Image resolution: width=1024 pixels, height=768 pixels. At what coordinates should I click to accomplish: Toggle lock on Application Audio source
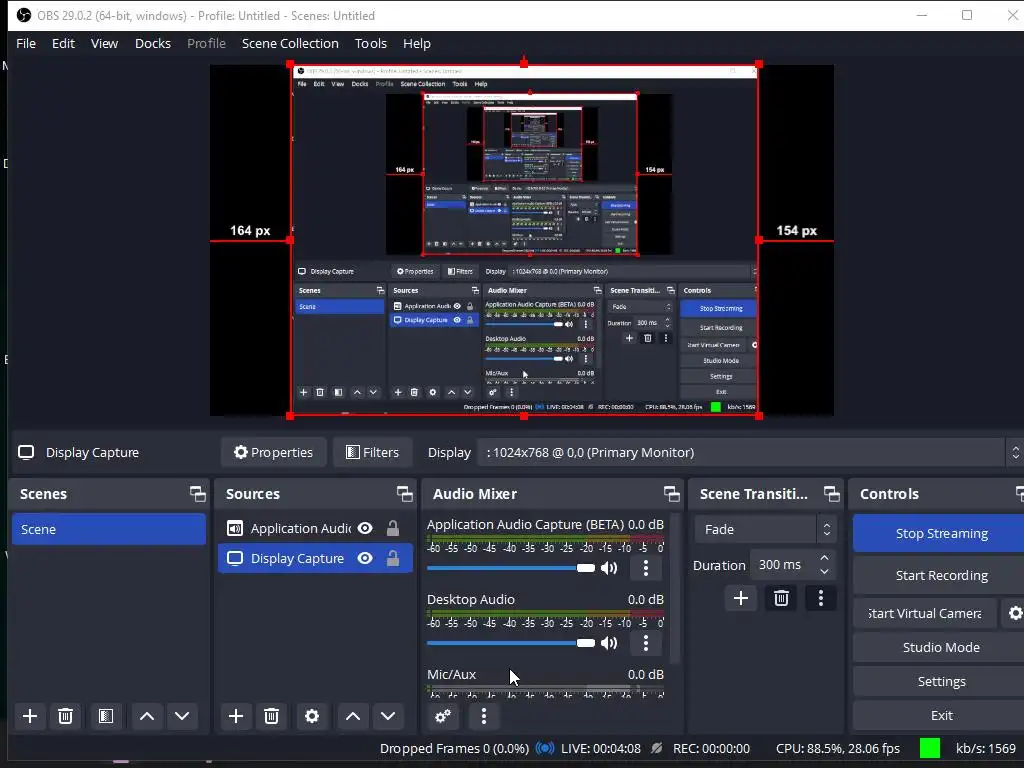392,528
